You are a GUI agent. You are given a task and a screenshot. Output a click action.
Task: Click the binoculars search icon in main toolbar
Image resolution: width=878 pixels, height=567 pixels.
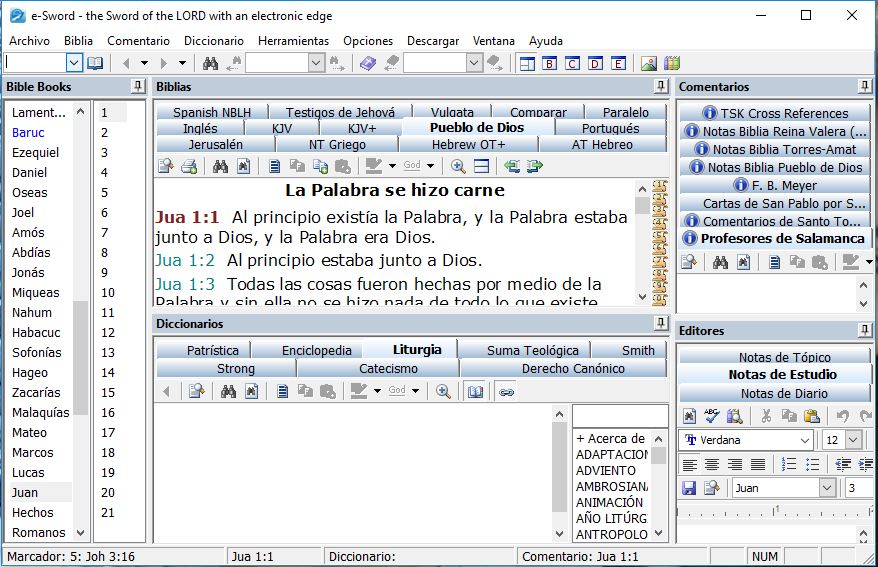coord(210,63)
